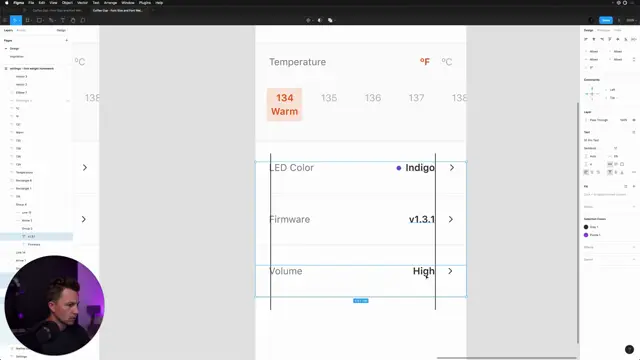Screen dimensions: 640x360
Task: Click the Temperature heading on canvas
Action: (x=298, y=62)
